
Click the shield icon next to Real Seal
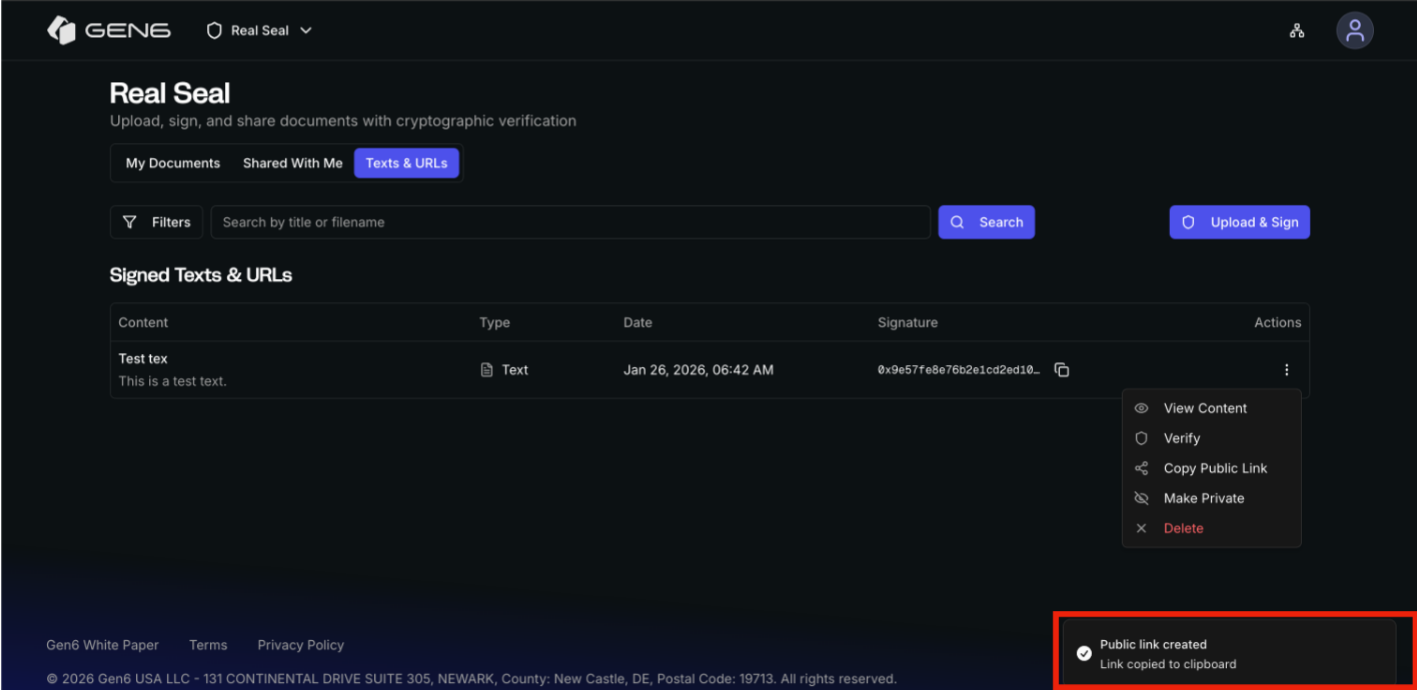point(214,31)
